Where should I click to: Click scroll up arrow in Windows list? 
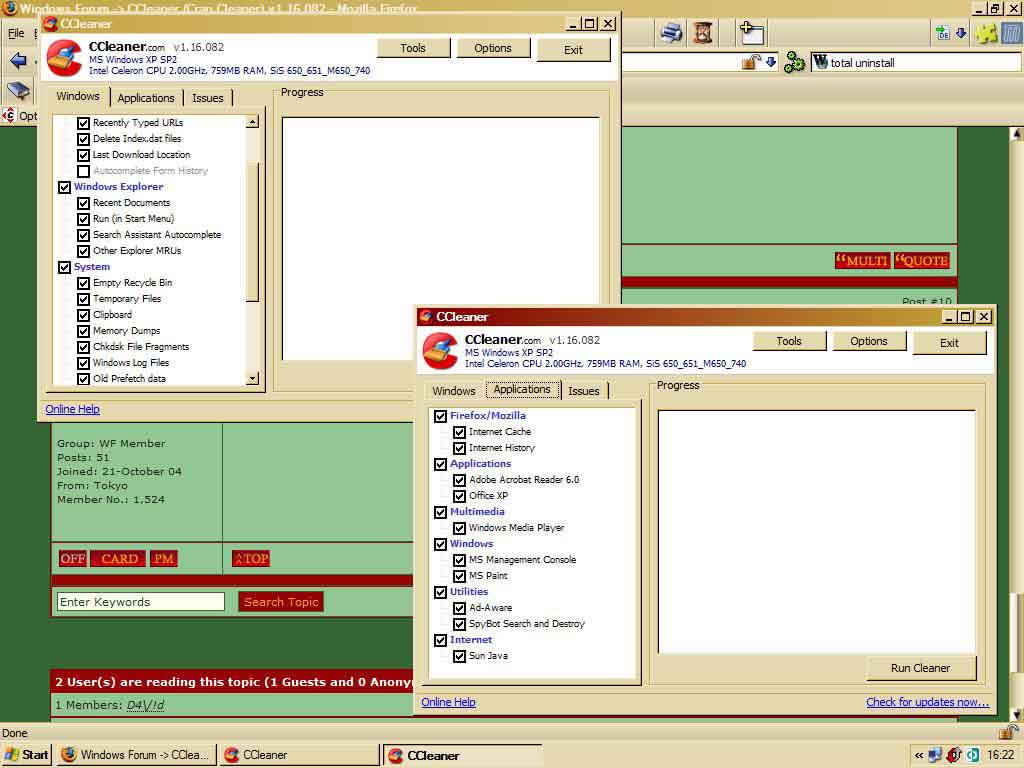click(x=253, y=121)
